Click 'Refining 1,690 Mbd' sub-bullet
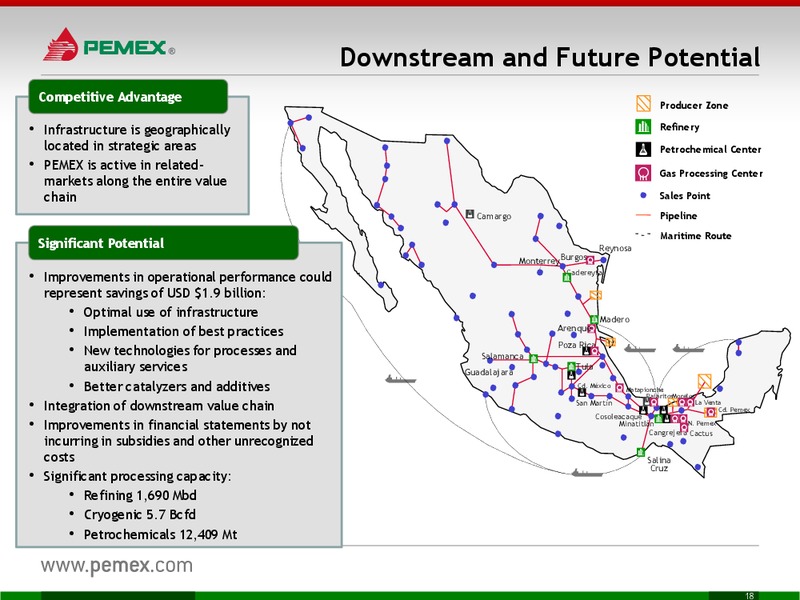Image resolution: width=800 pixels, height=600 pixels. 140,495
